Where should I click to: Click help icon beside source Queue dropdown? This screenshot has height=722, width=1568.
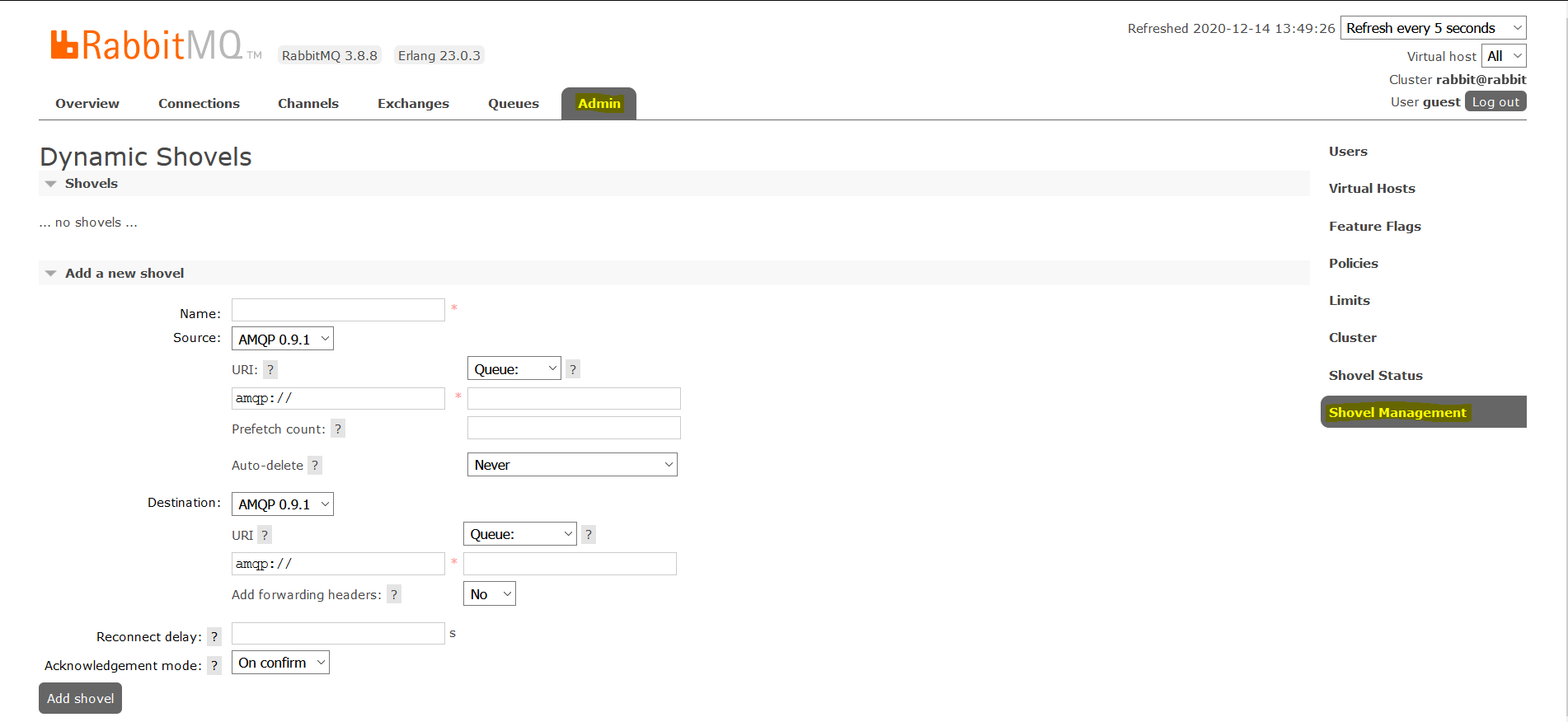(573, 369)
